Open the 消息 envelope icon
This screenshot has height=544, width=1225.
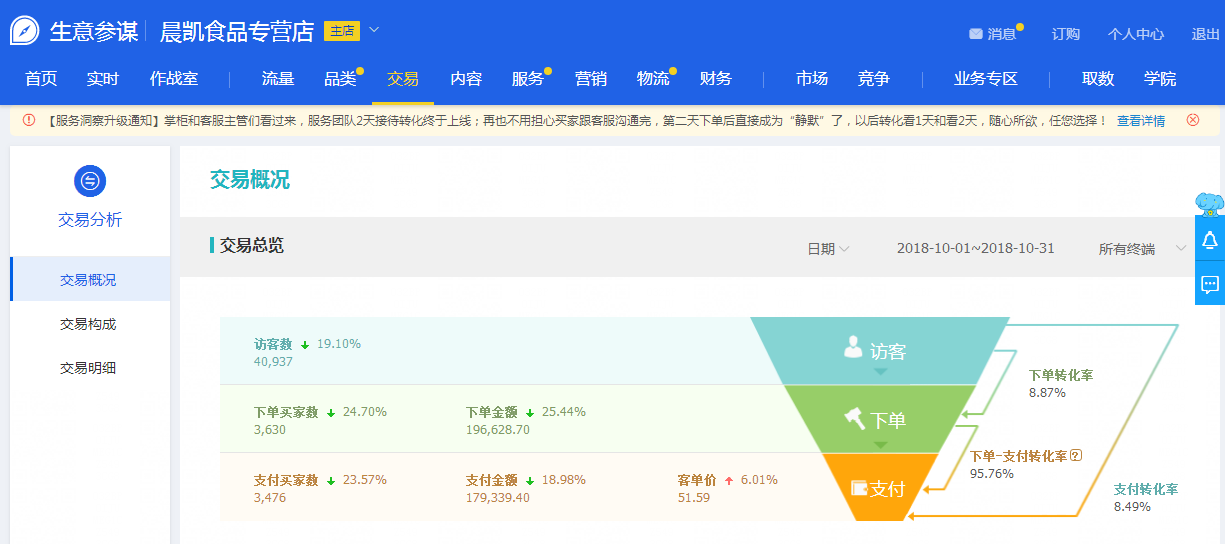coord(976,34)
